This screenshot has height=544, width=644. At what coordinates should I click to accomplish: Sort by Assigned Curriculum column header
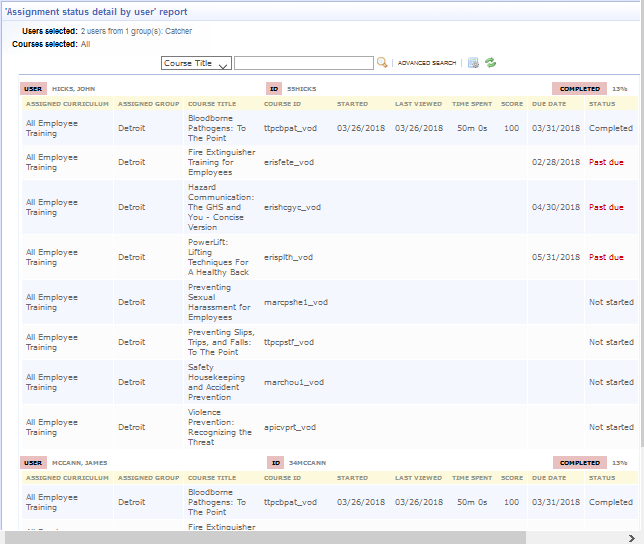[66, 103]
